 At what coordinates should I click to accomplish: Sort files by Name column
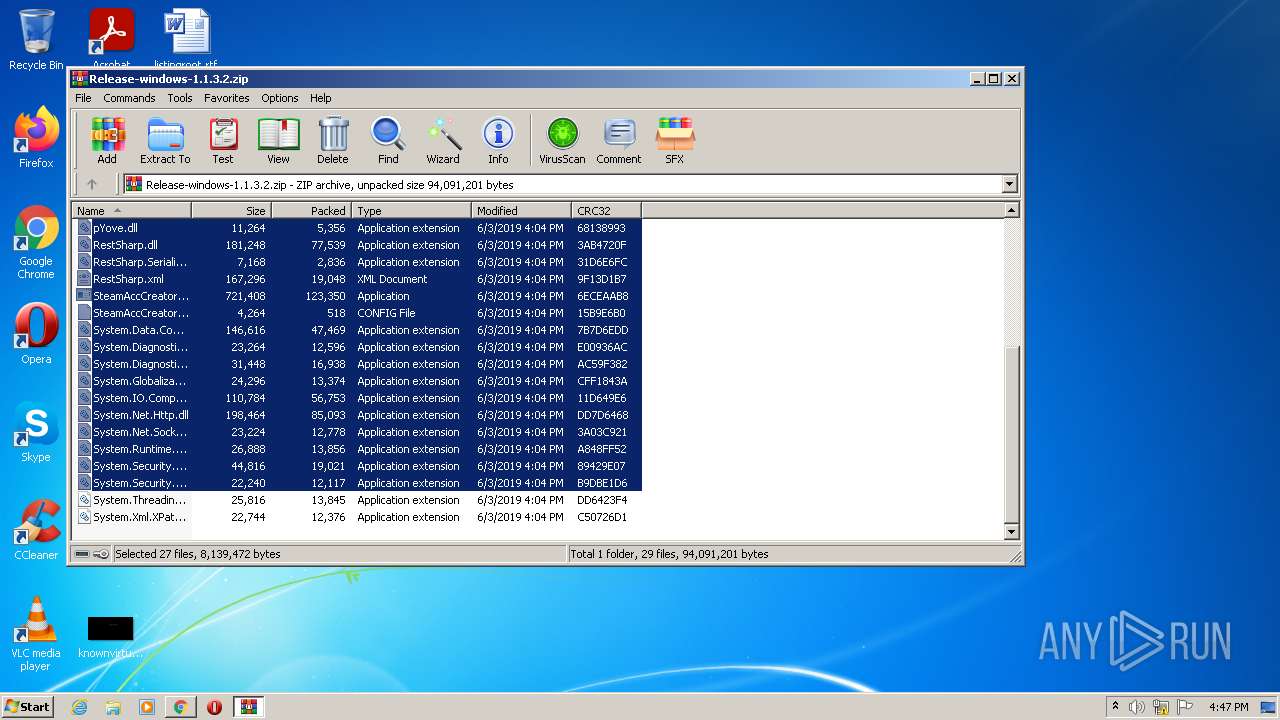pyautogui.click(x=131, y=210)
